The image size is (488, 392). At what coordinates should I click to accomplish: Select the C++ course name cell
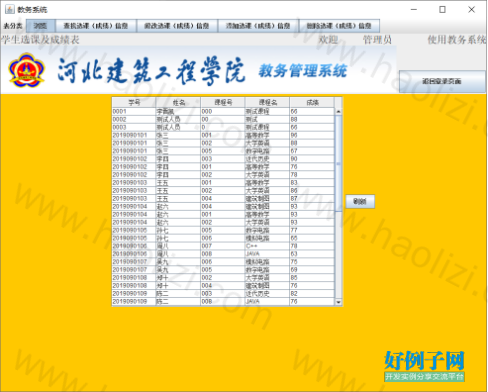(268, 246)
